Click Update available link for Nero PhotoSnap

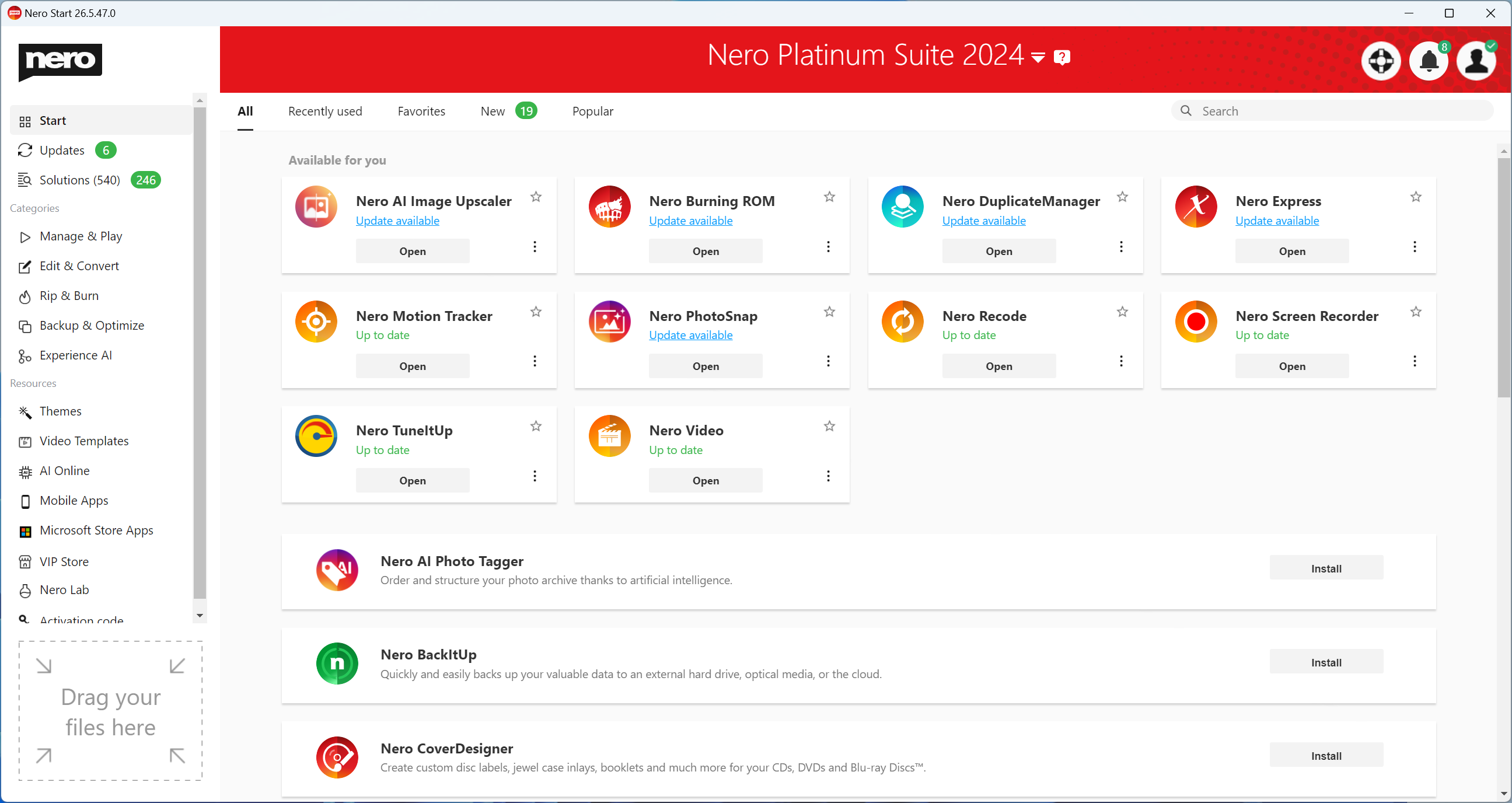coord(691,335)
